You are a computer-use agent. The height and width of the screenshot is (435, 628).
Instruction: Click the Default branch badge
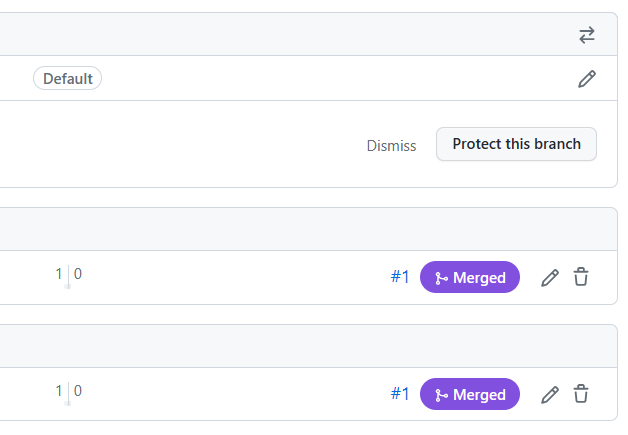pyautogui.click(x=67, y=78)
